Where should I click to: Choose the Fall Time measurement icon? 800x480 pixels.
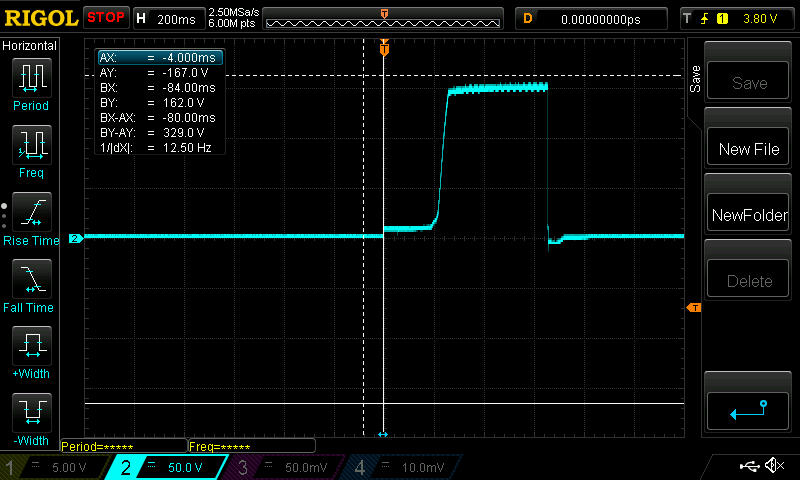[30, 285]
